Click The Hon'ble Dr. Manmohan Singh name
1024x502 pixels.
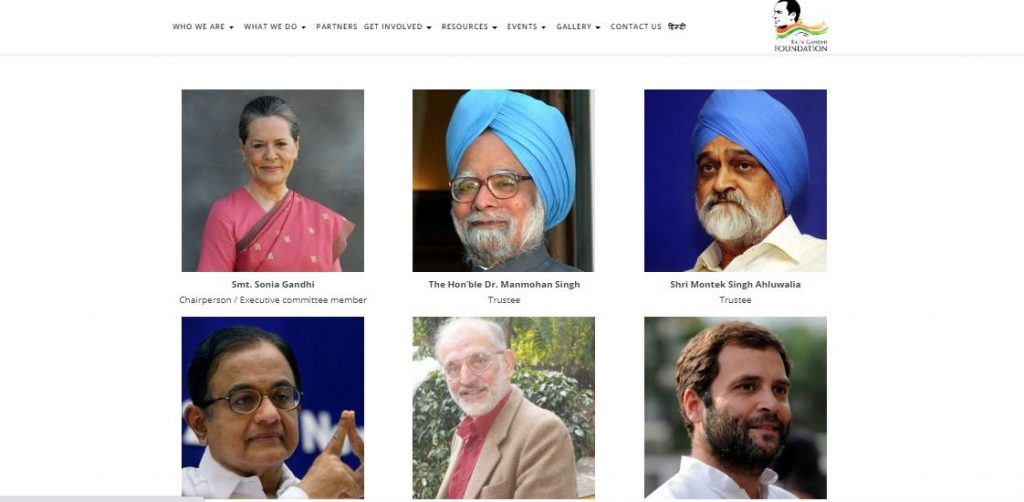(x=504, y=285)
